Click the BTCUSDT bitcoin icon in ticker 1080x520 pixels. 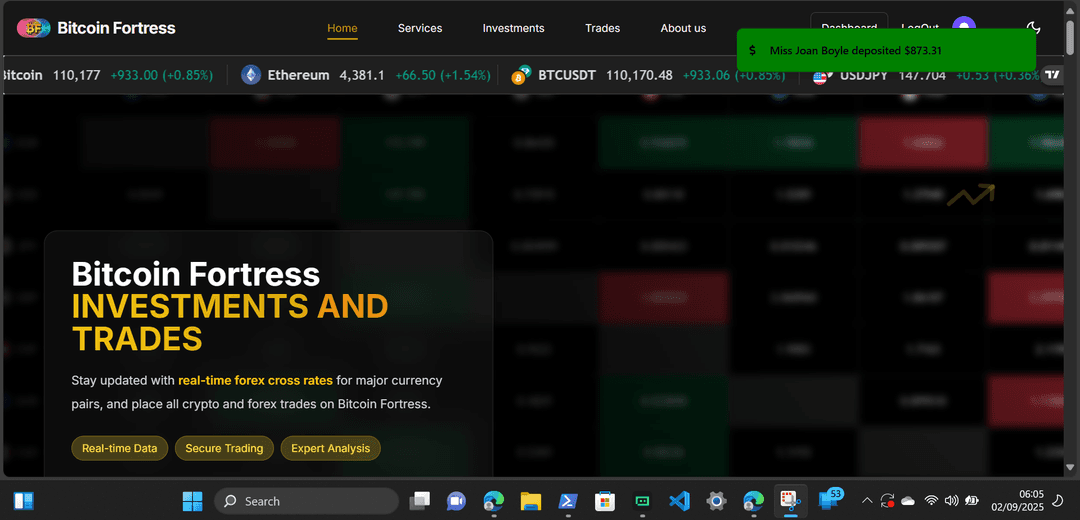(521, 75)
